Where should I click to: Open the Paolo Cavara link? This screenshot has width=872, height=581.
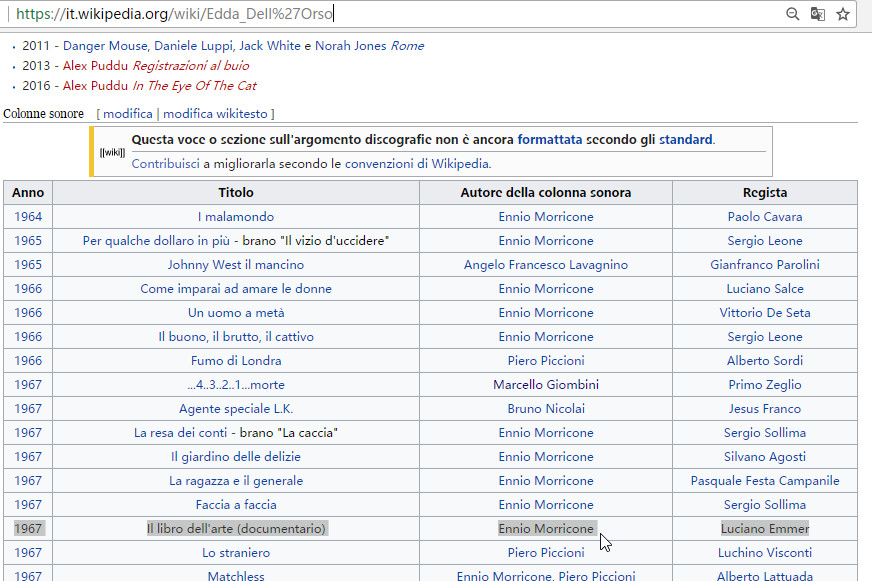765,217
